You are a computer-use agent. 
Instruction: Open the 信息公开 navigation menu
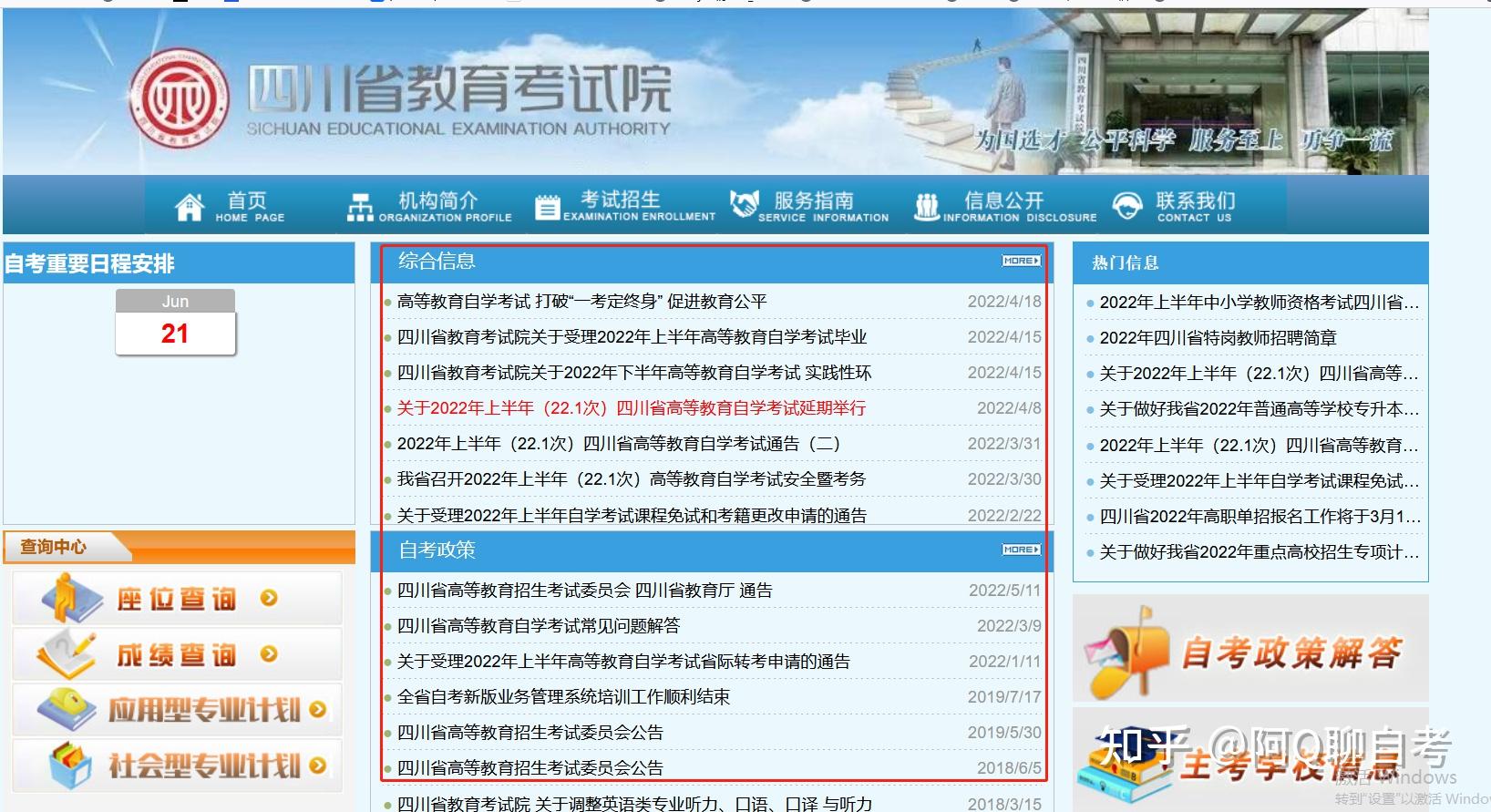point(1005,207)
